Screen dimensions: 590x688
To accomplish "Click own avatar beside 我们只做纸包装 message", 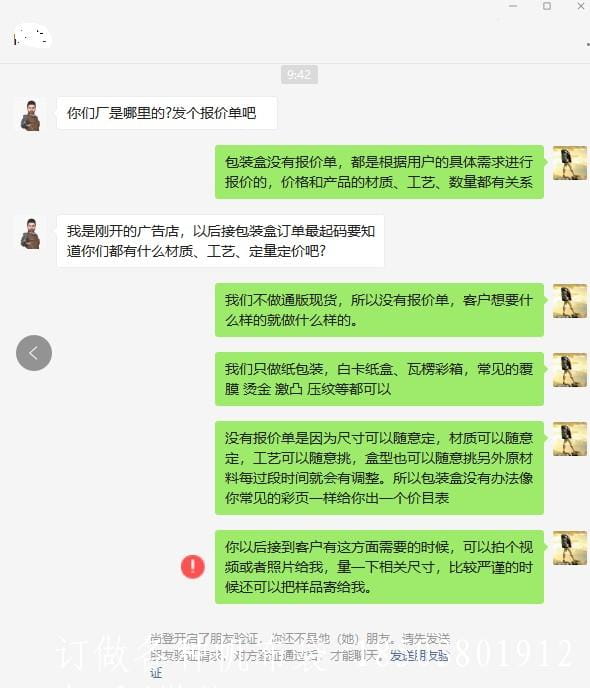I will (570, 370).
